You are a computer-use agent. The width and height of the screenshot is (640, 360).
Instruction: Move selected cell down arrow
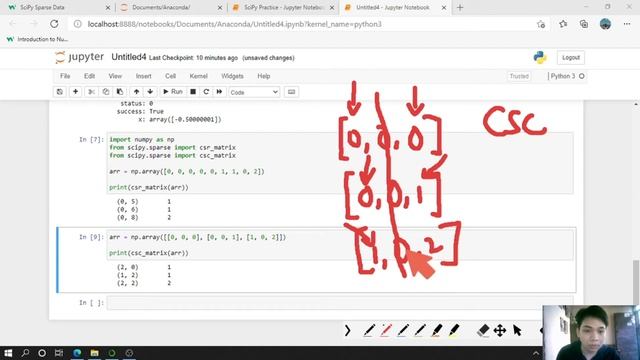(x=150, y=92)
